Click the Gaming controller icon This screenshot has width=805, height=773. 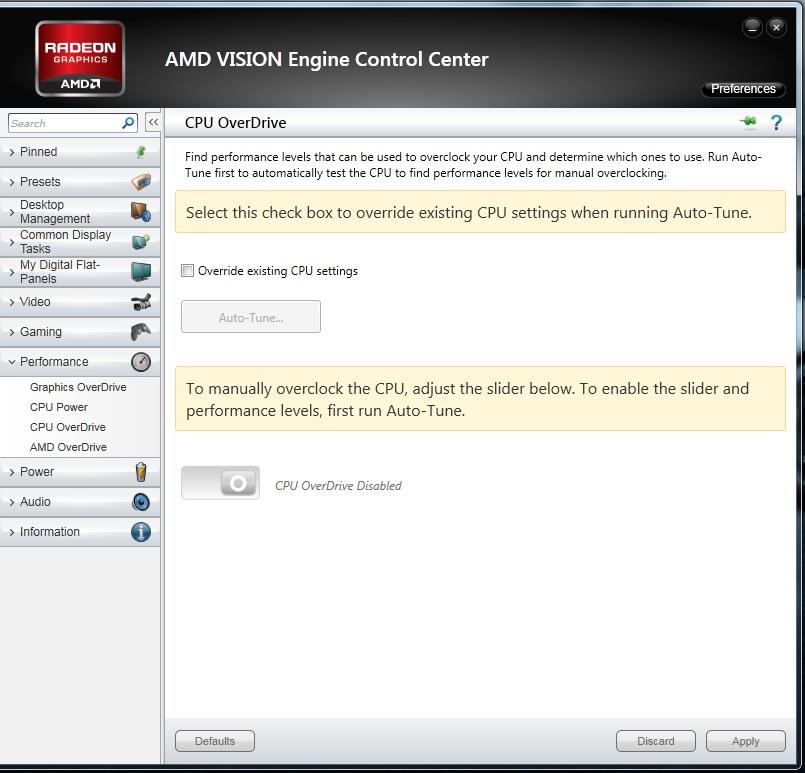coord(141,332)
